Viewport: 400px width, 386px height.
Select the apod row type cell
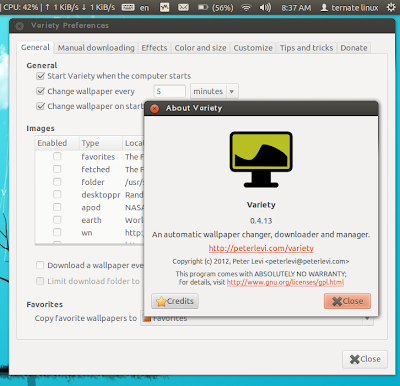click(91, 207)
